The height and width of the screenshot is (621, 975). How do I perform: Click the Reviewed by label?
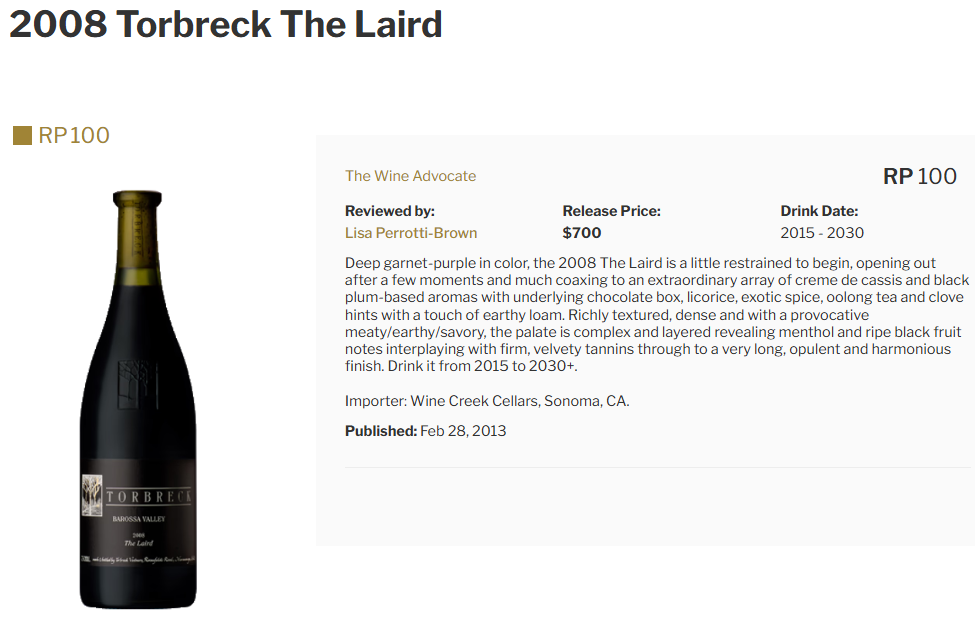[390, 211]
